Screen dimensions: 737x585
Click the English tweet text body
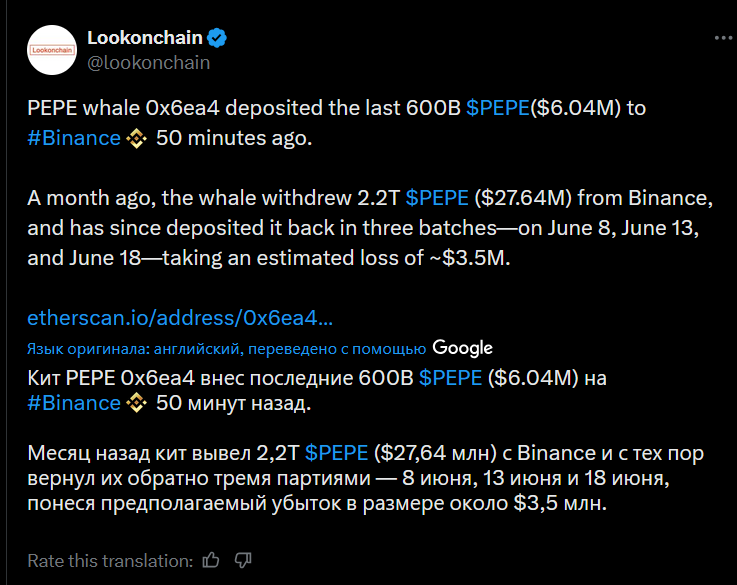click(370, 183)
